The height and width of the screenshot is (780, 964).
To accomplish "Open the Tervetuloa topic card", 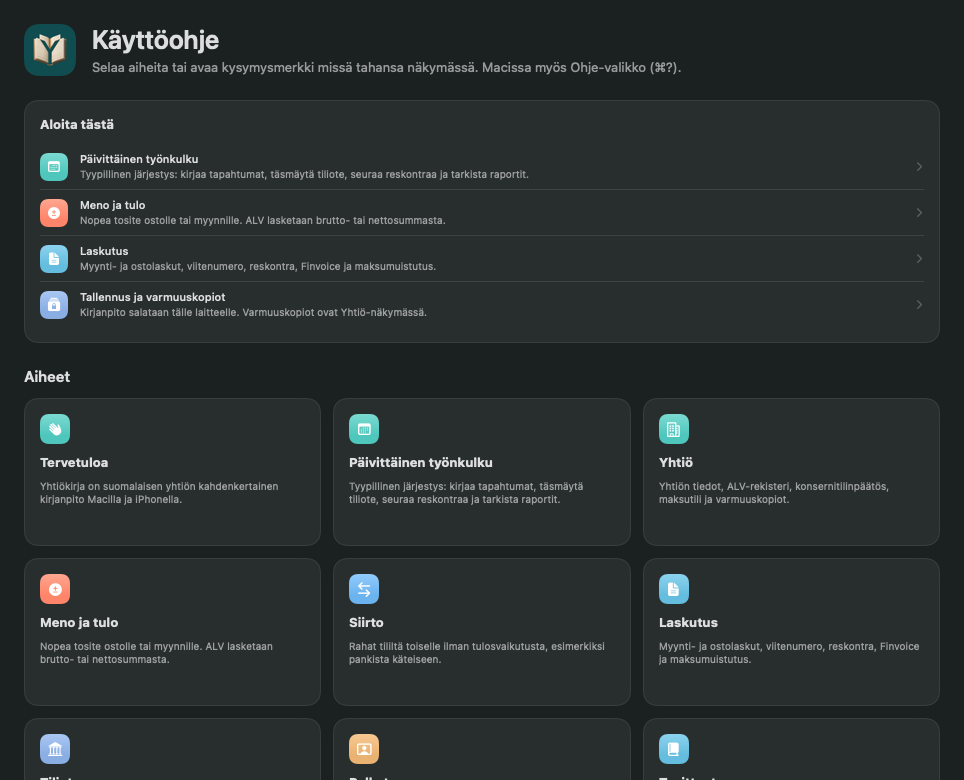I will [172, 471].
